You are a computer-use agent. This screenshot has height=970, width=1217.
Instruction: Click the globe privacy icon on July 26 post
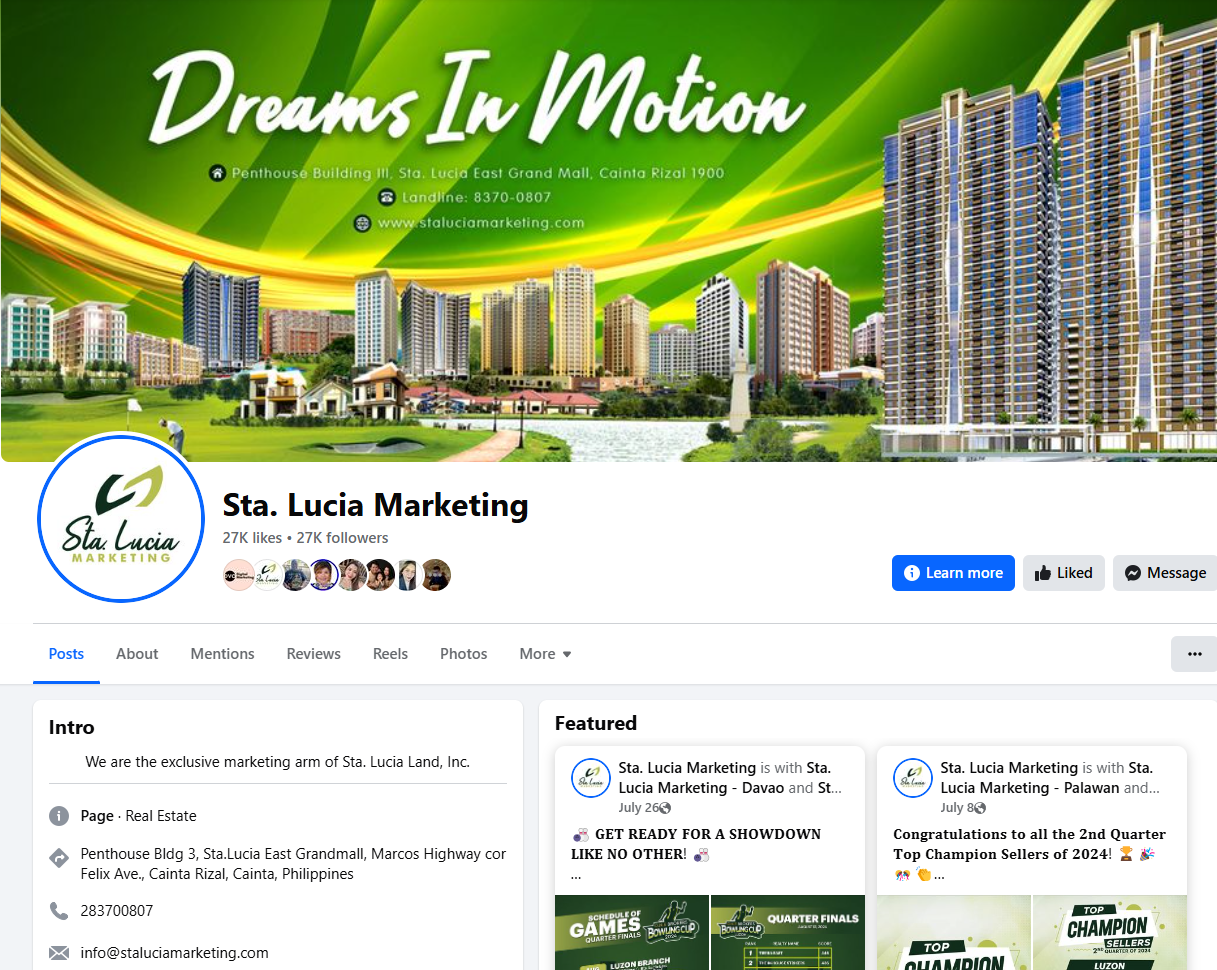point(665,808)
